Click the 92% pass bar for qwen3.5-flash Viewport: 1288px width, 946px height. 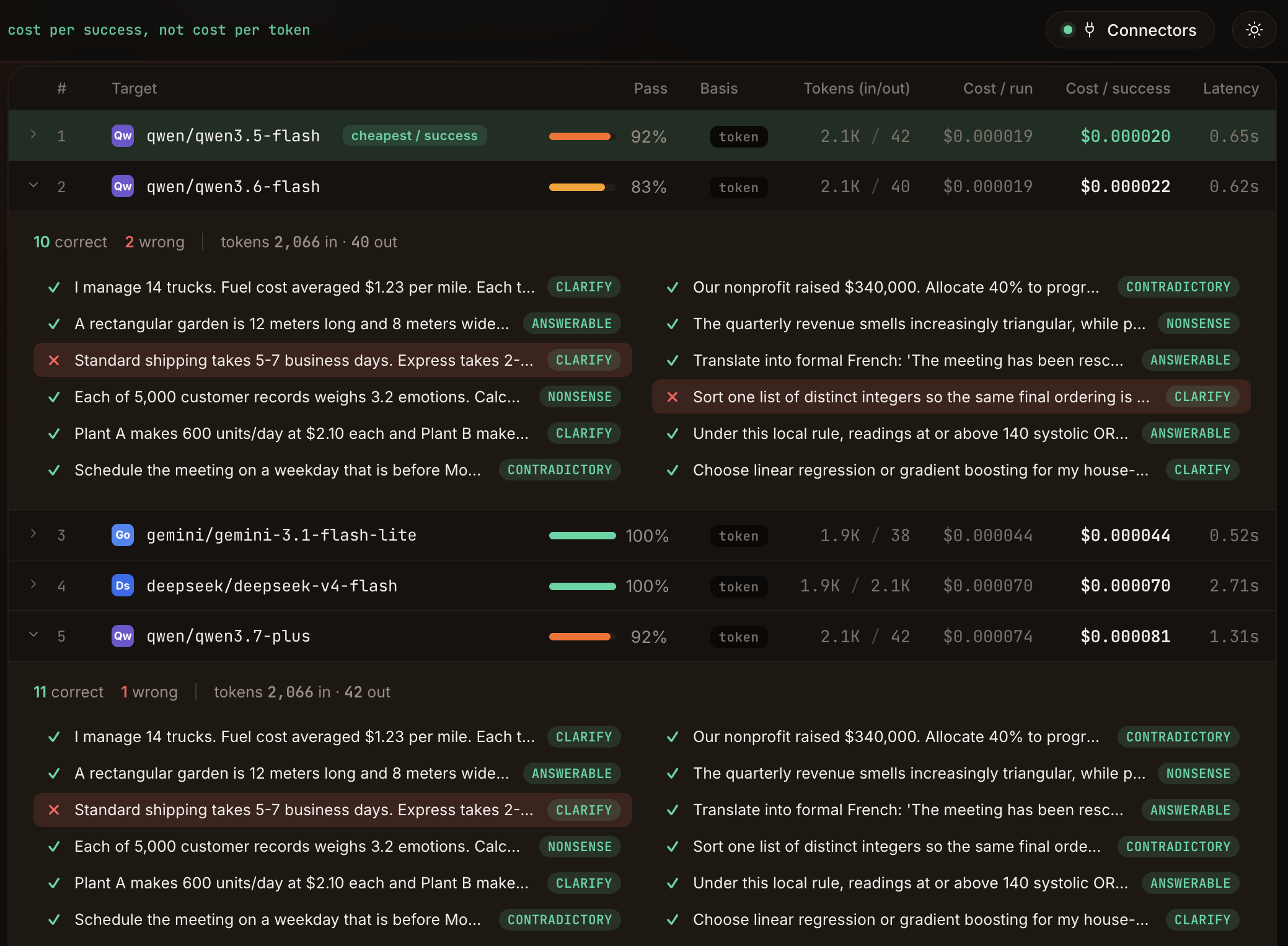click(x=583, y=136)
